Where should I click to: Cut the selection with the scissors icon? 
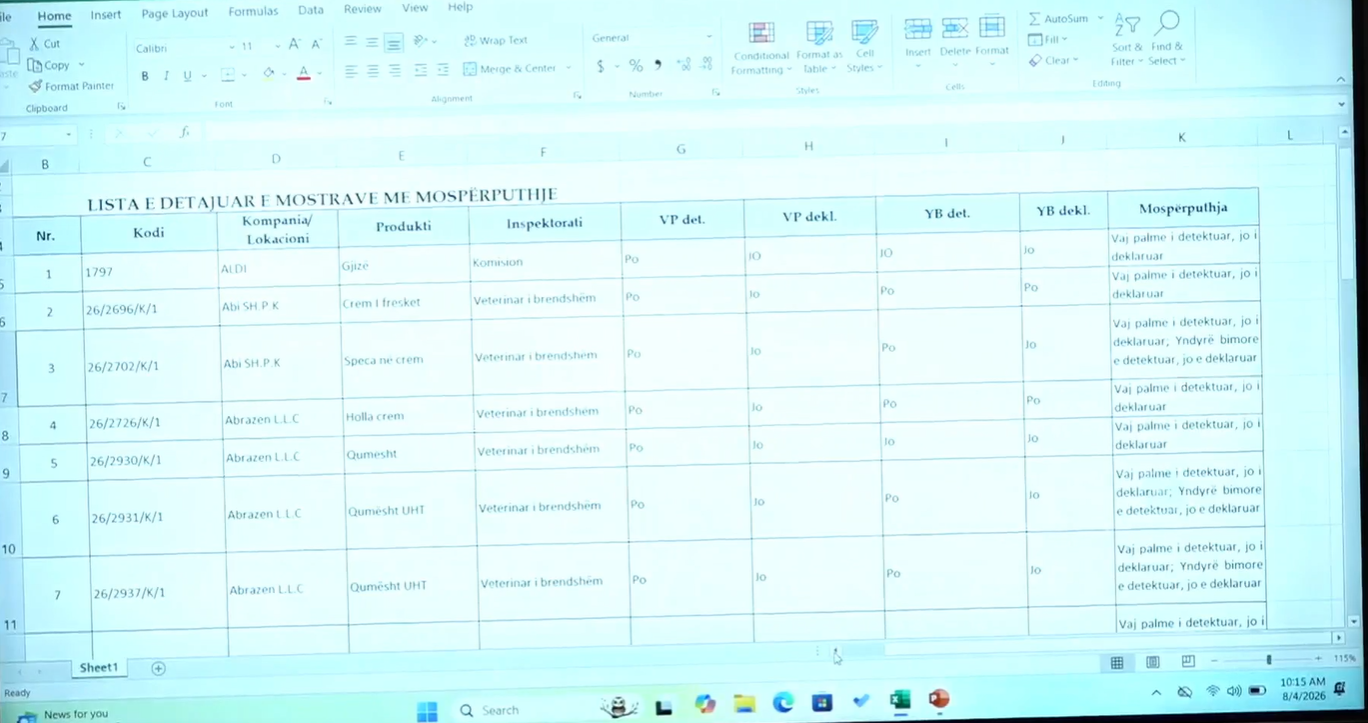[x=36, y=44]
